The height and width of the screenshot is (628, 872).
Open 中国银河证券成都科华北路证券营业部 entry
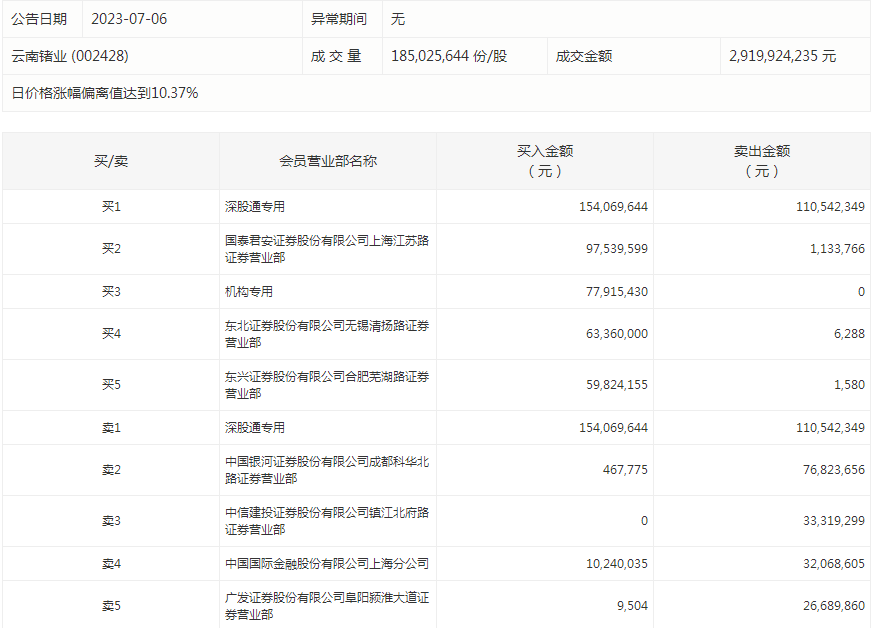(327, 470)
